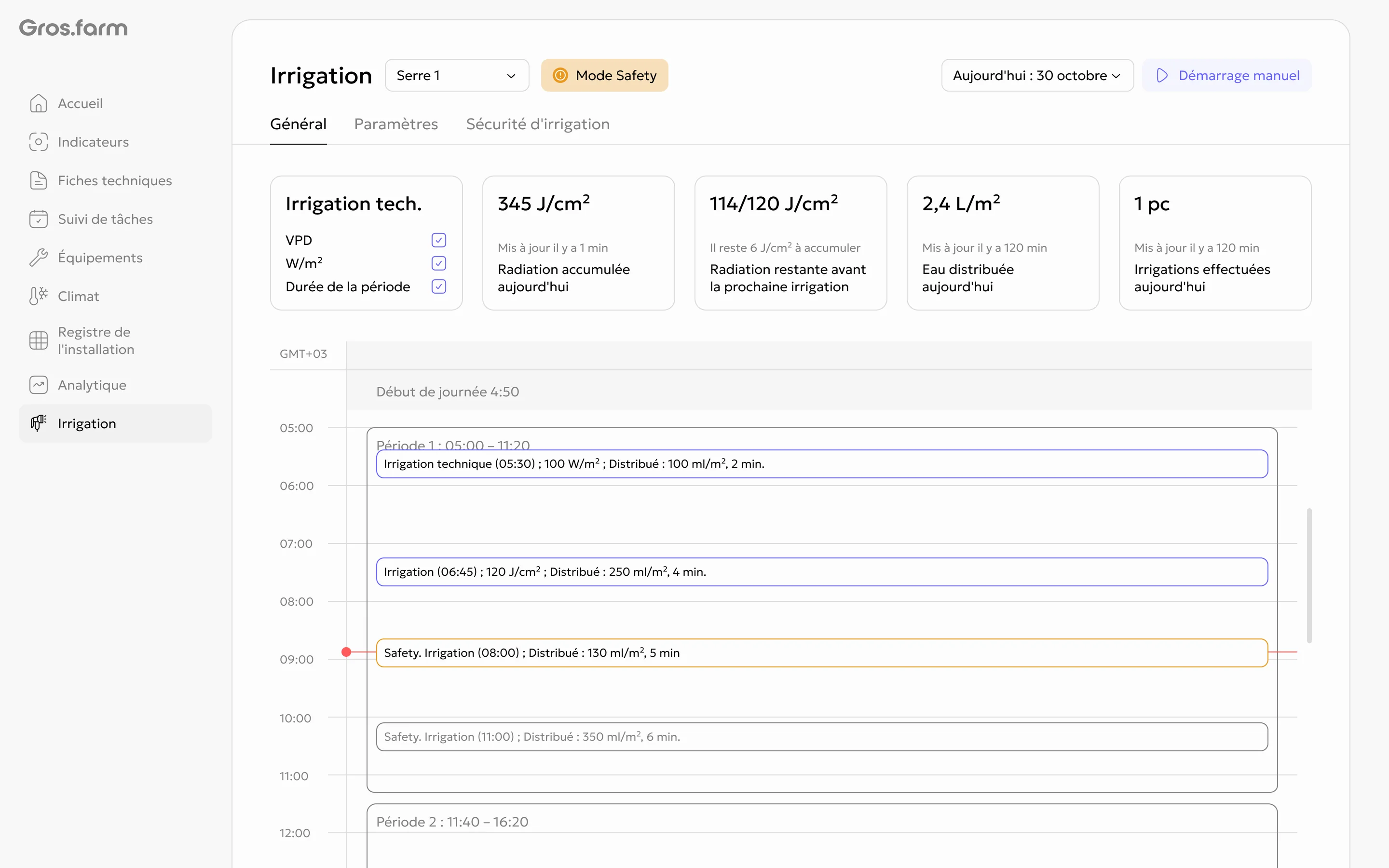The height and width of the screenshot is (868, 1389).
Task: Click the red current-time marker dot
Action: point(346,652)
